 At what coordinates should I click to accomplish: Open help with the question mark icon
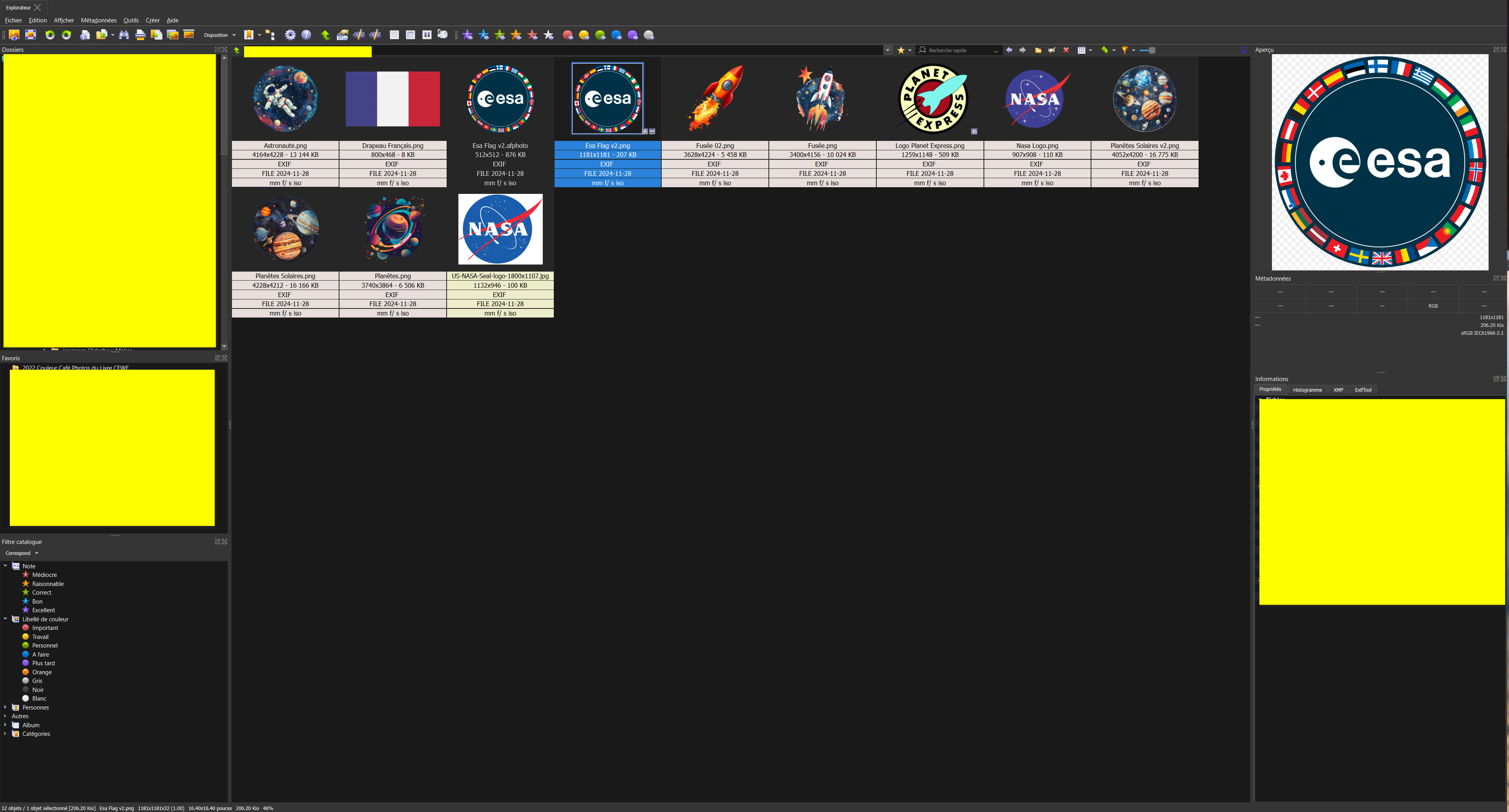click(307, 35)
